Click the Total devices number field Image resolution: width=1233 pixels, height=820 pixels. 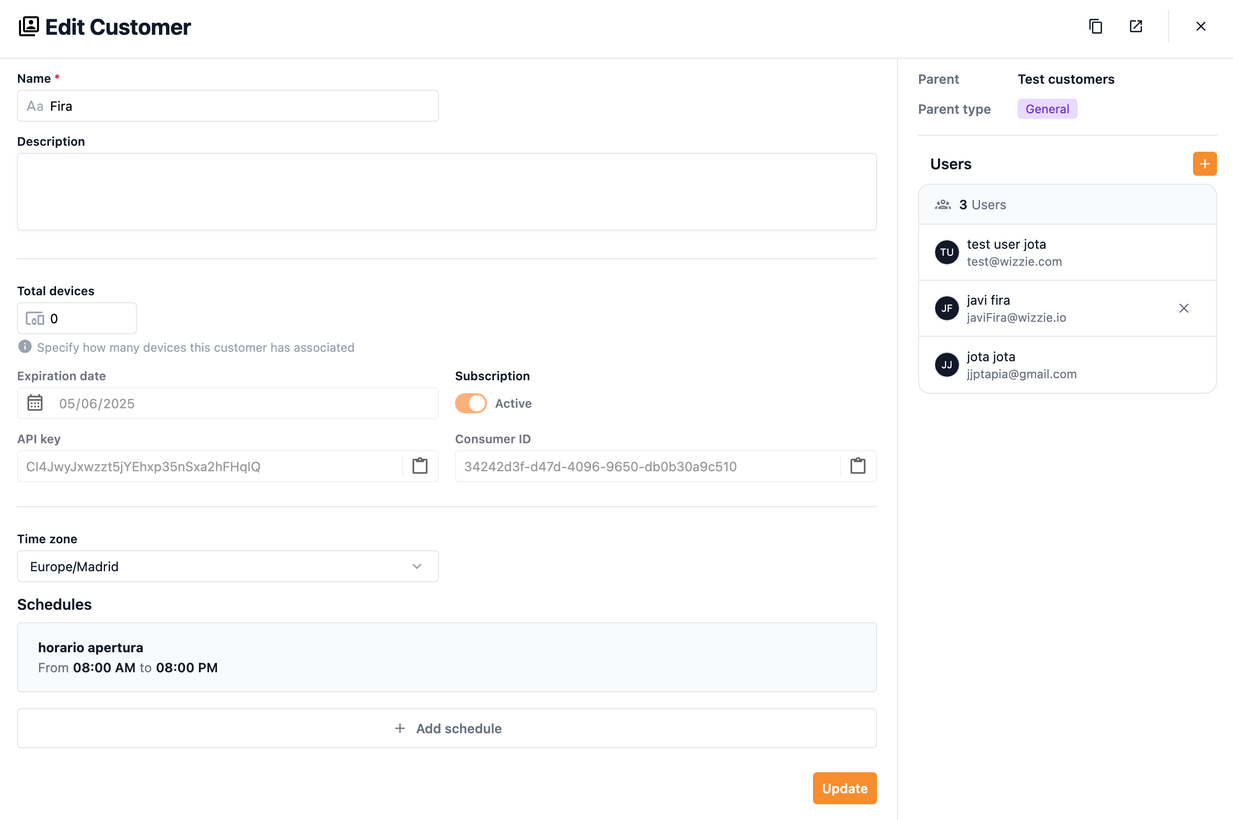(88, 319)
